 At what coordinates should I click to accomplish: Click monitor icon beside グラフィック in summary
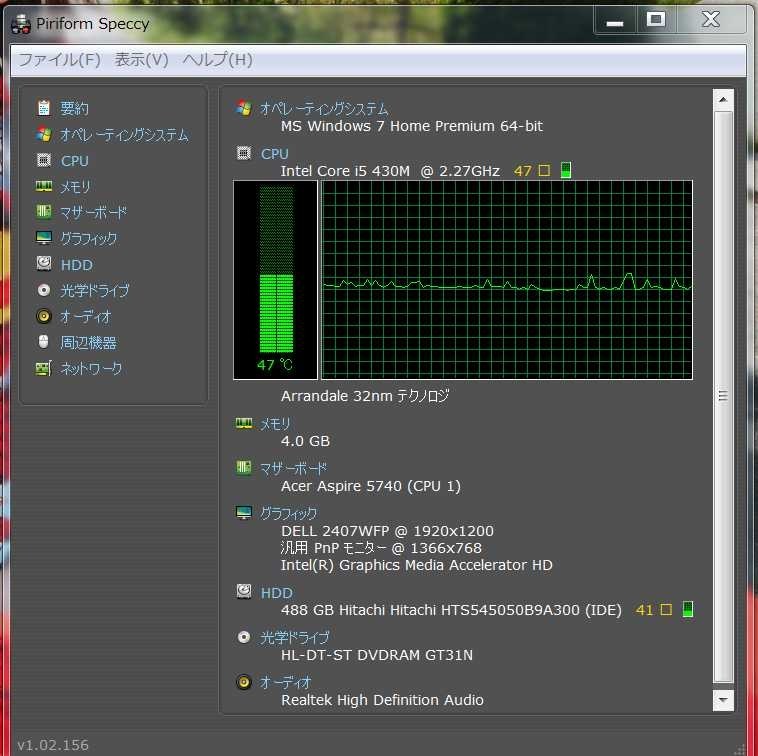point(244,512)
